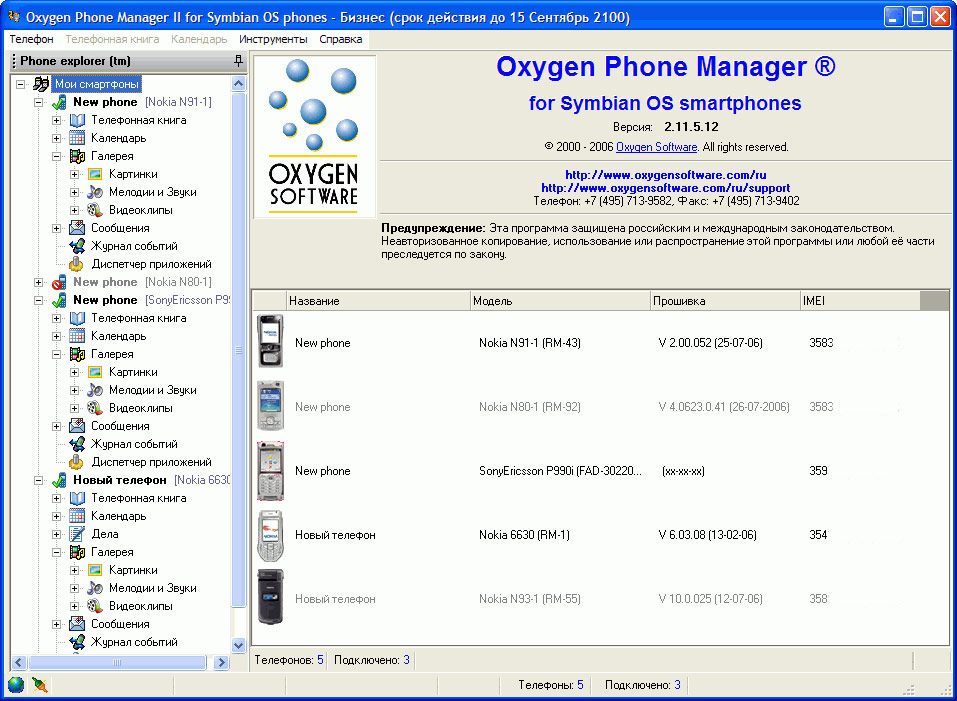Collapse the My smartphones root node
The image size is (957, 701).
click(21, 84)
